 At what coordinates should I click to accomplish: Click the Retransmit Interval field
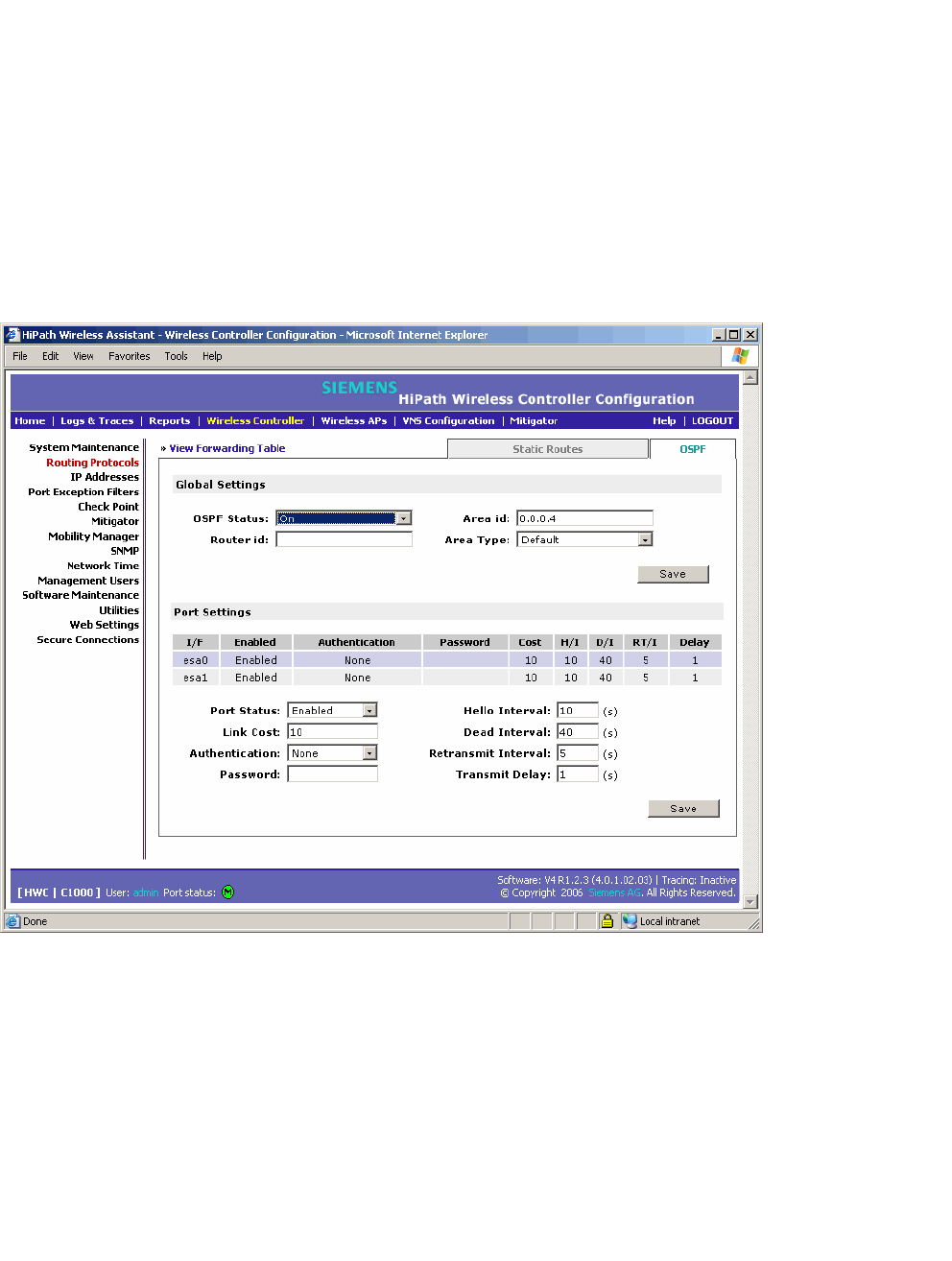pos(578,753)
